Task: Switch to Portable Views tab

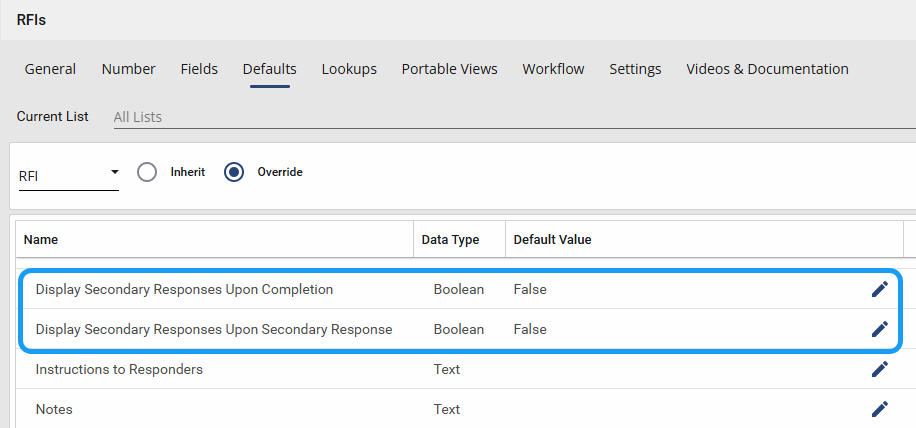Action: click(x=449, y=69)
